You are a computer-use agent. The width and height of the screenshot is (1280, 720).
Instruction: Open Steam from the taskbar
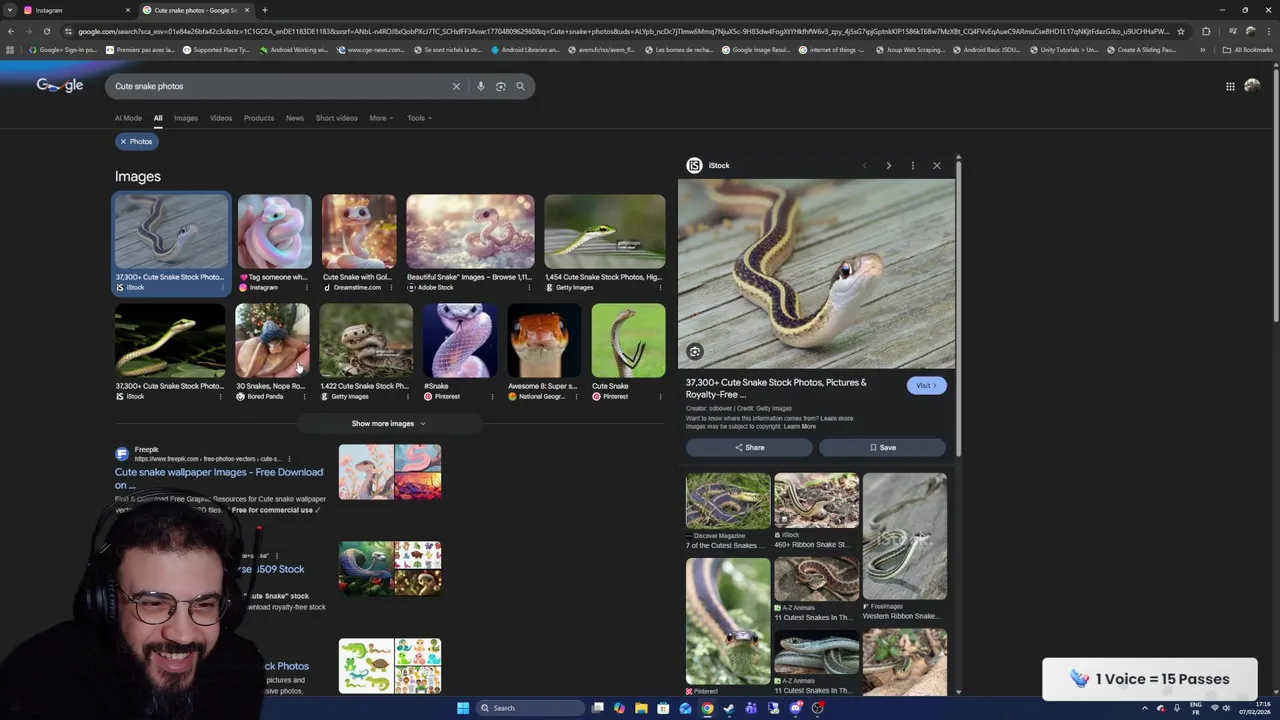coord(729,708)
